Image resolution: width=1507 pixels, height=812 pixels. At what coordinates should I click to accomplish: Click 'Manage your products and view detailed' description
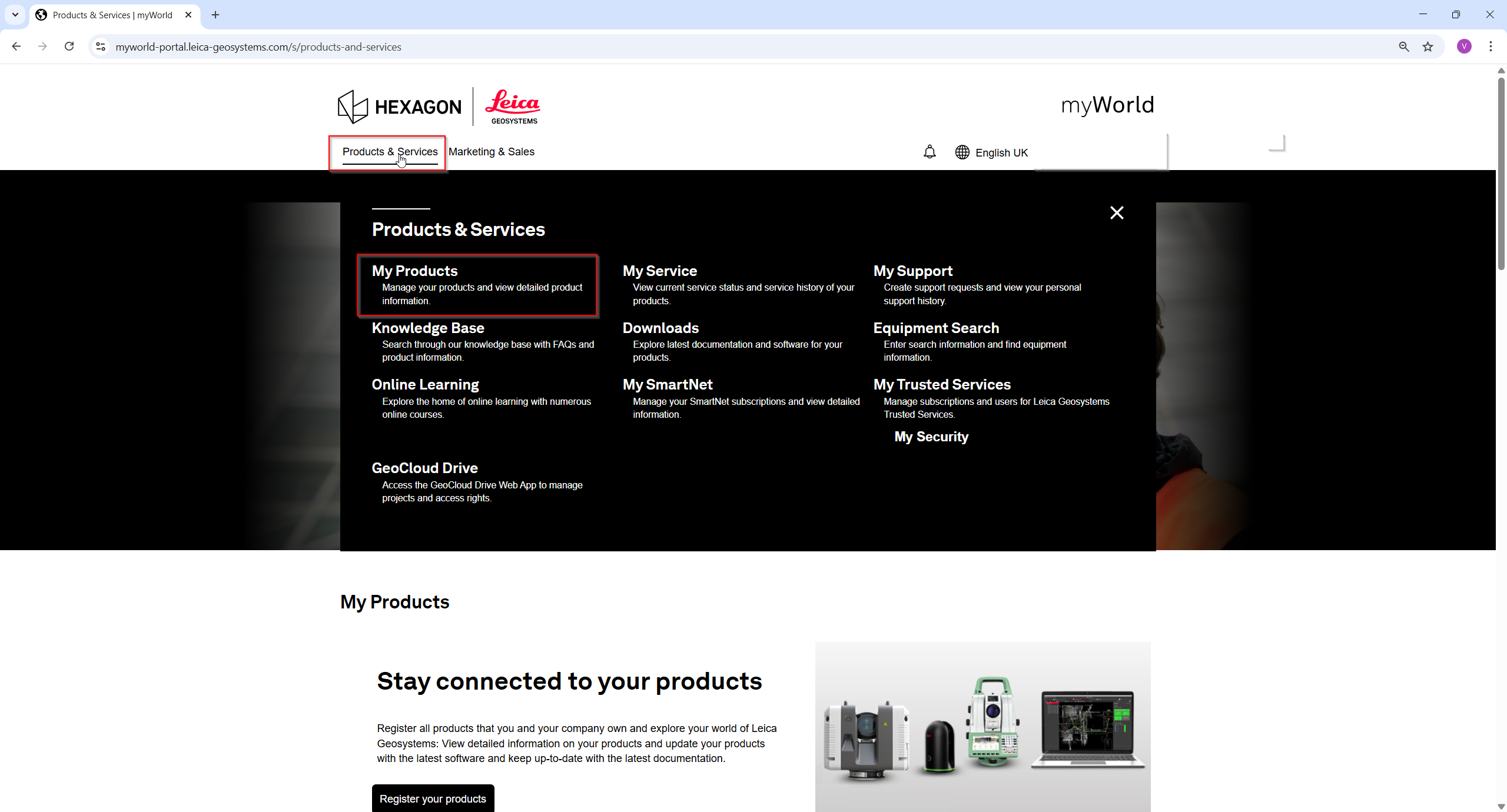[482, 294]
